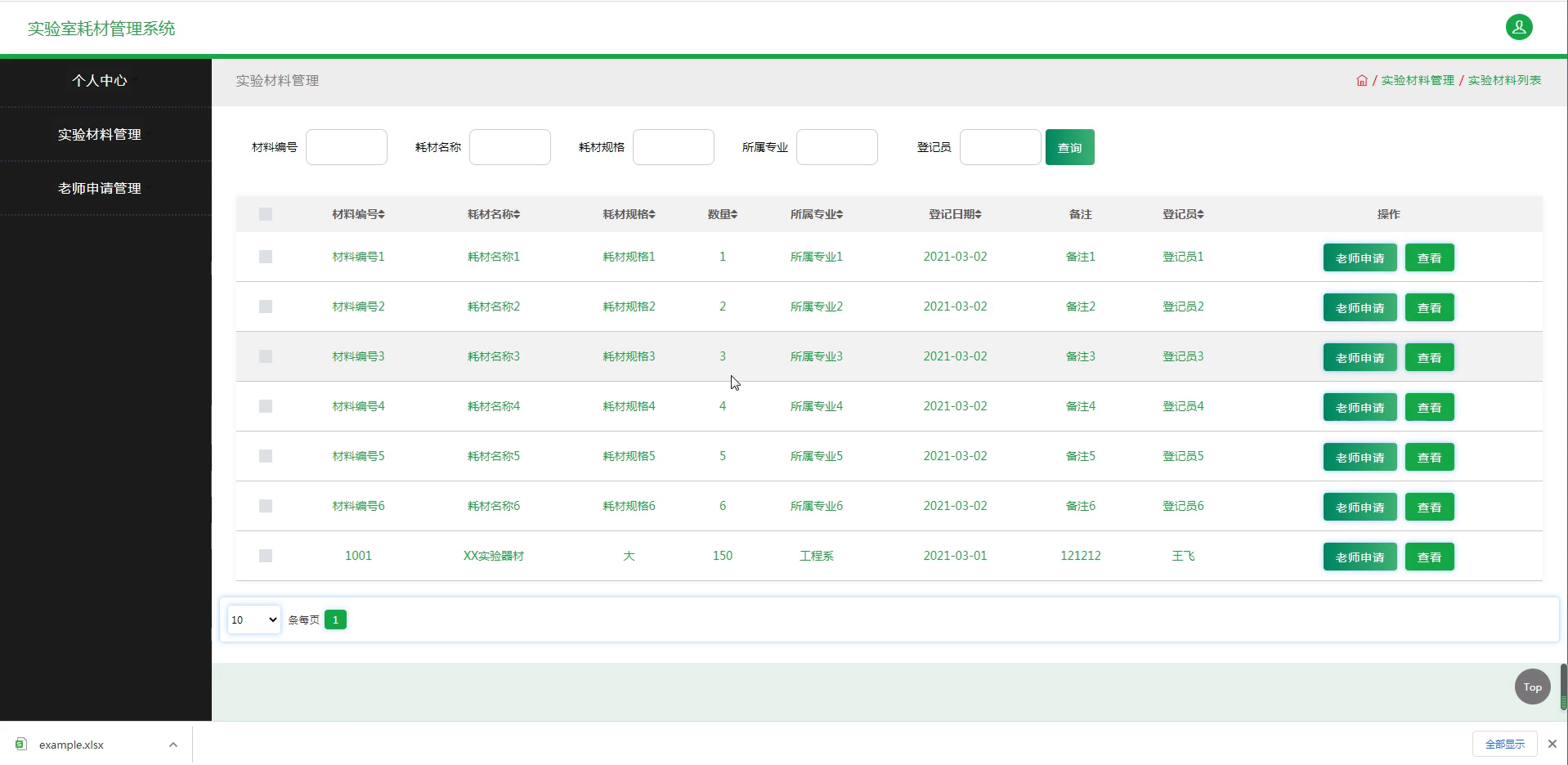Sort by 耗材规格 column arrows
Screen dimensions: 1568x765
coord(652,214)
